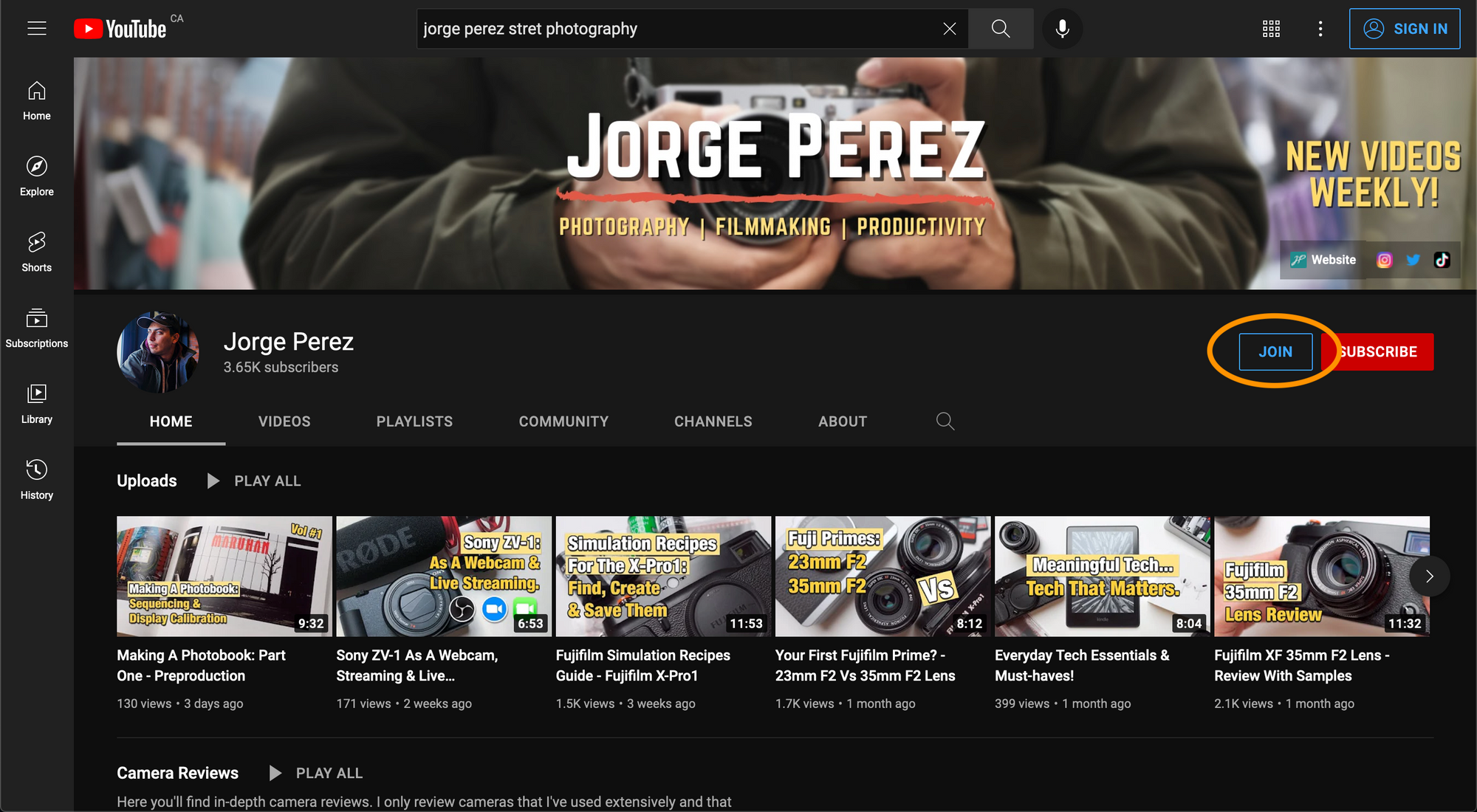Click '130 views • 3 days ago' text

click(180, 703)
